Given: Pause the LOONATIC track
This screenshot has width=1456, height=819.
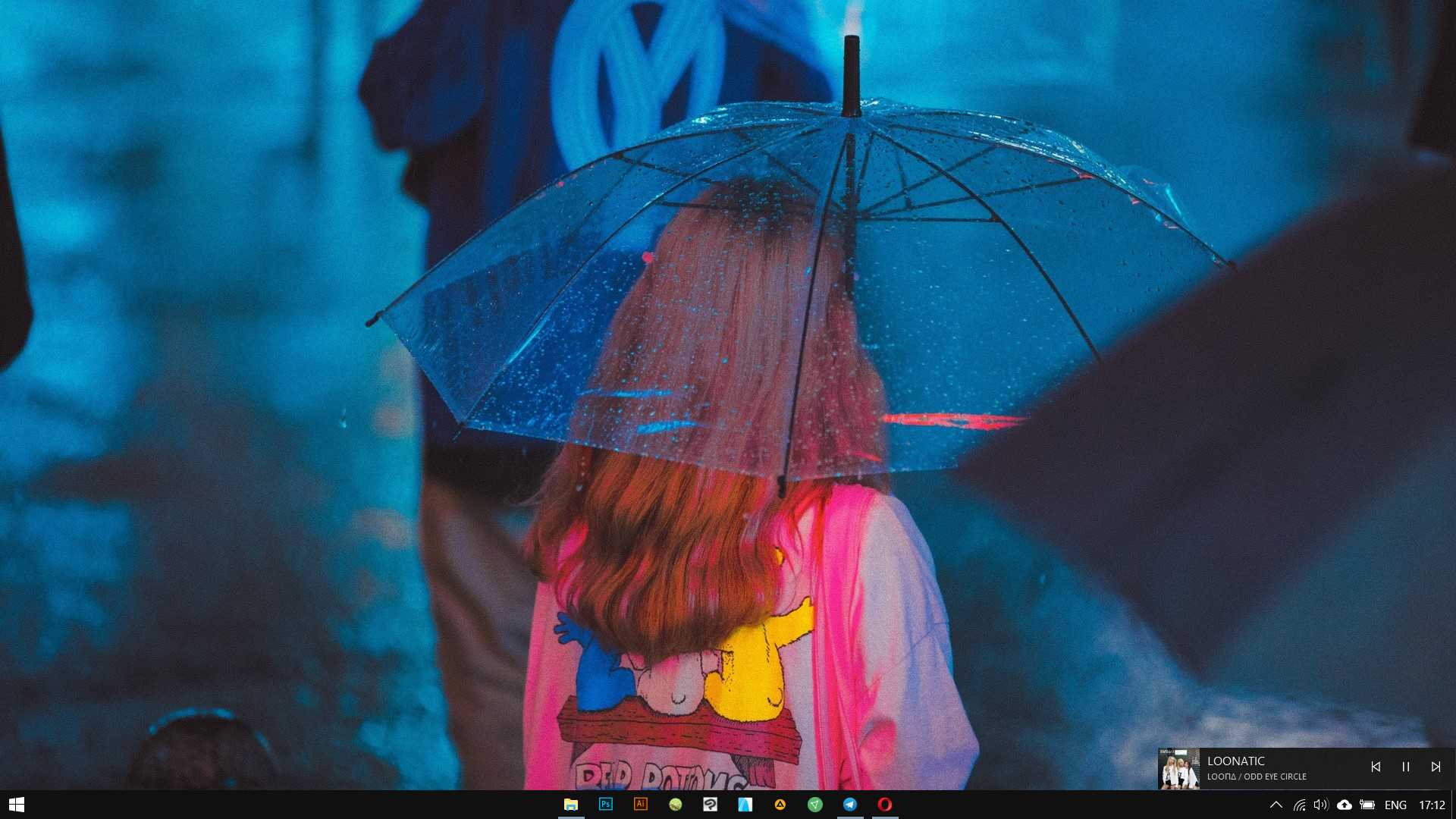Looking at the screenshot, I should pos(1406,767).
